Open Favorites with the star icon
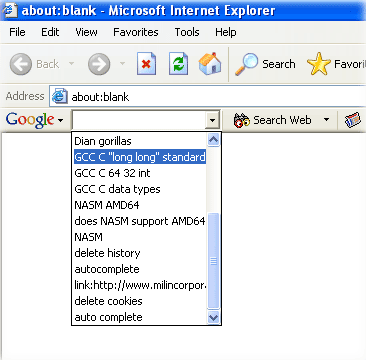Screen dimensions: 366x360 pos(319,64)
